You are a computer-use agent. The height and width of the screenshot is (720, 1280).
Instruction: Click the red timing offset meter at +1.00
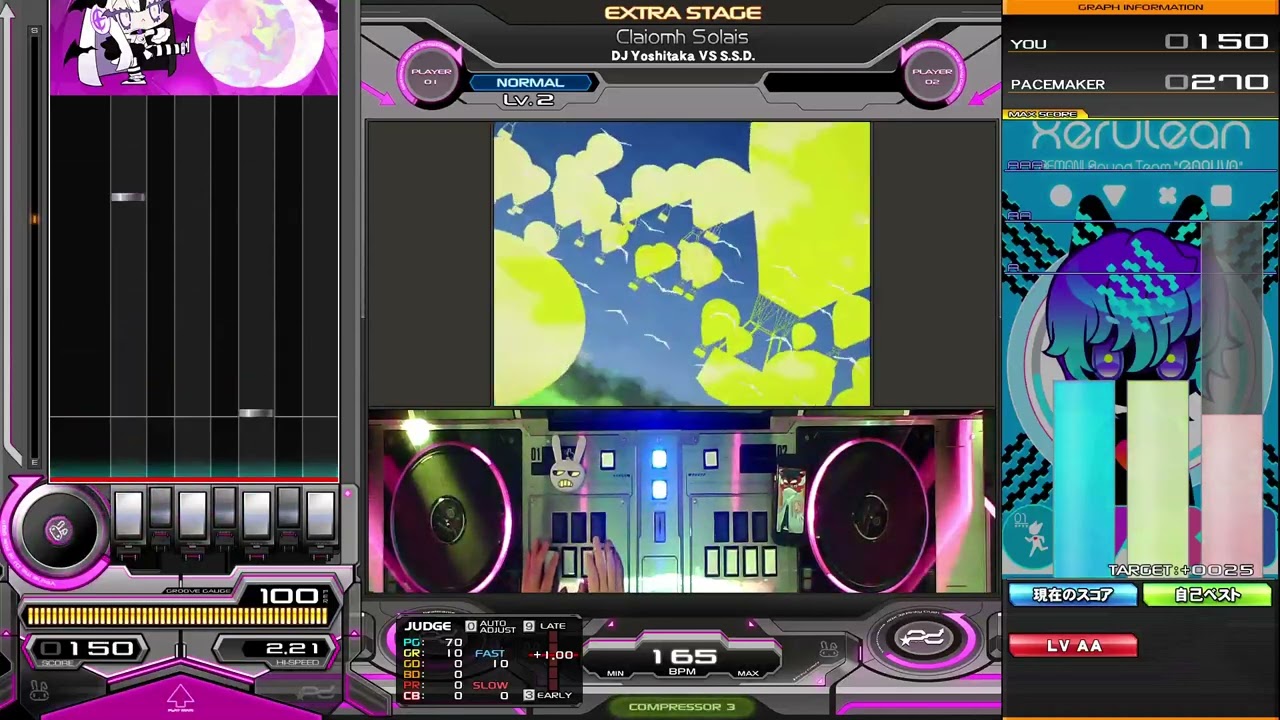[x=555, y=655]
